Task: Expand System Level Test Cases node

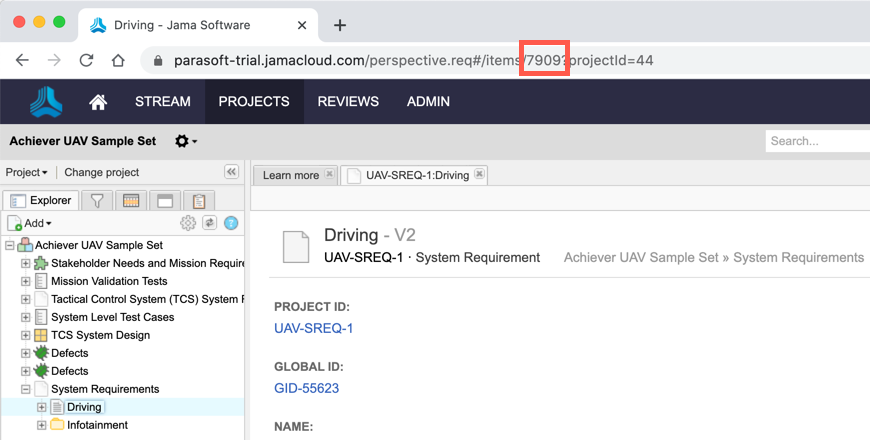Action: point(26,317)
